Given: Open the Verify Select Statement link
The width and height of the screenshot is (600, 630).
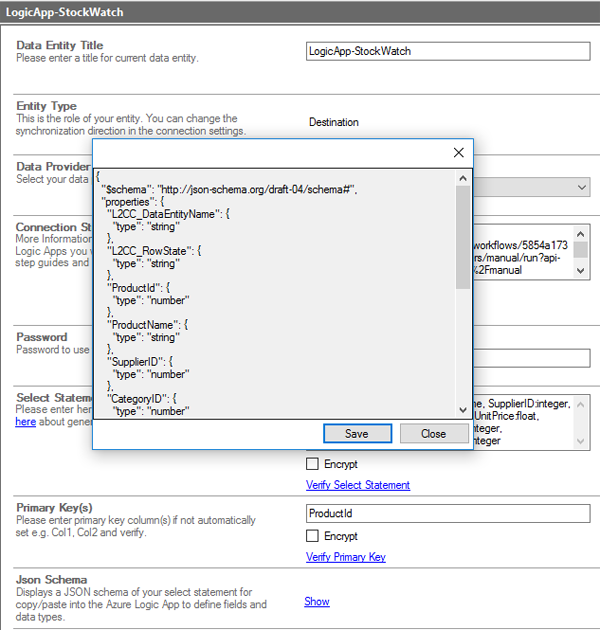Looking at the screenshot, I should click(357, 485).
